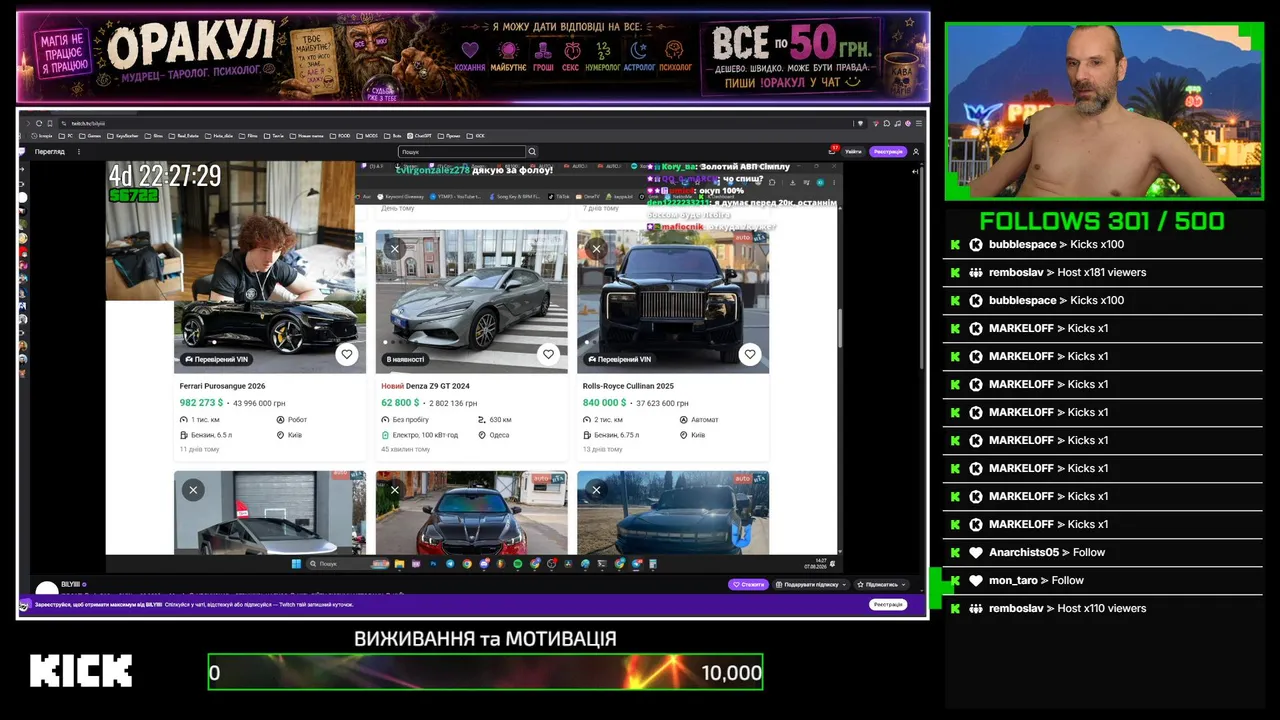Select the 'Перевірений VIN' badge on the Rolls-Royce

coord(619,359)
